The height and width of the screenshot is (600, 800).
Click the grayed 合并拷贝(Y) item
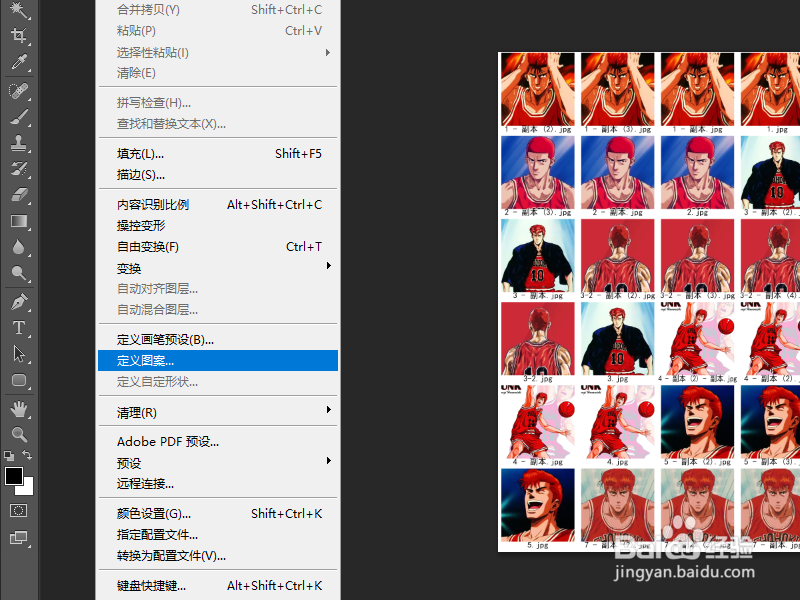(218, 10)
